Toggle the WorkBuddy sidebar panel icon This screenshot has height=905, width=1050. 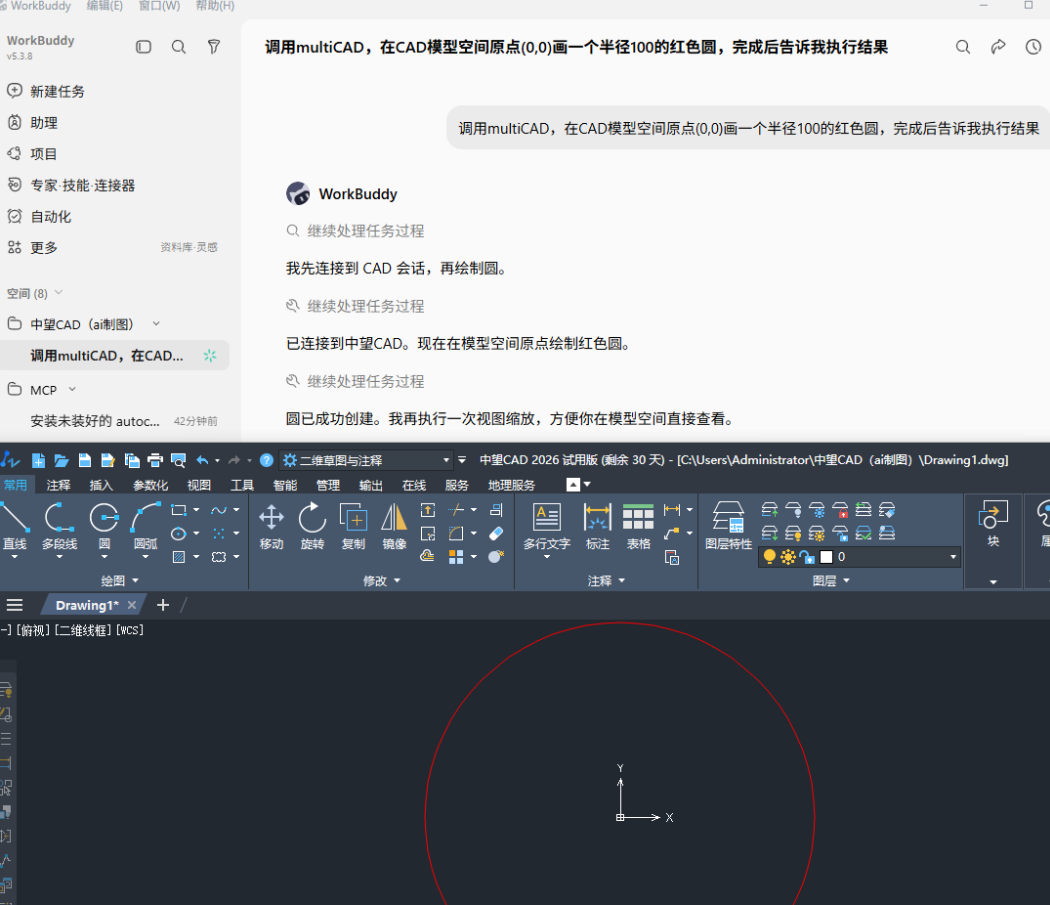(x=143, y=47)
